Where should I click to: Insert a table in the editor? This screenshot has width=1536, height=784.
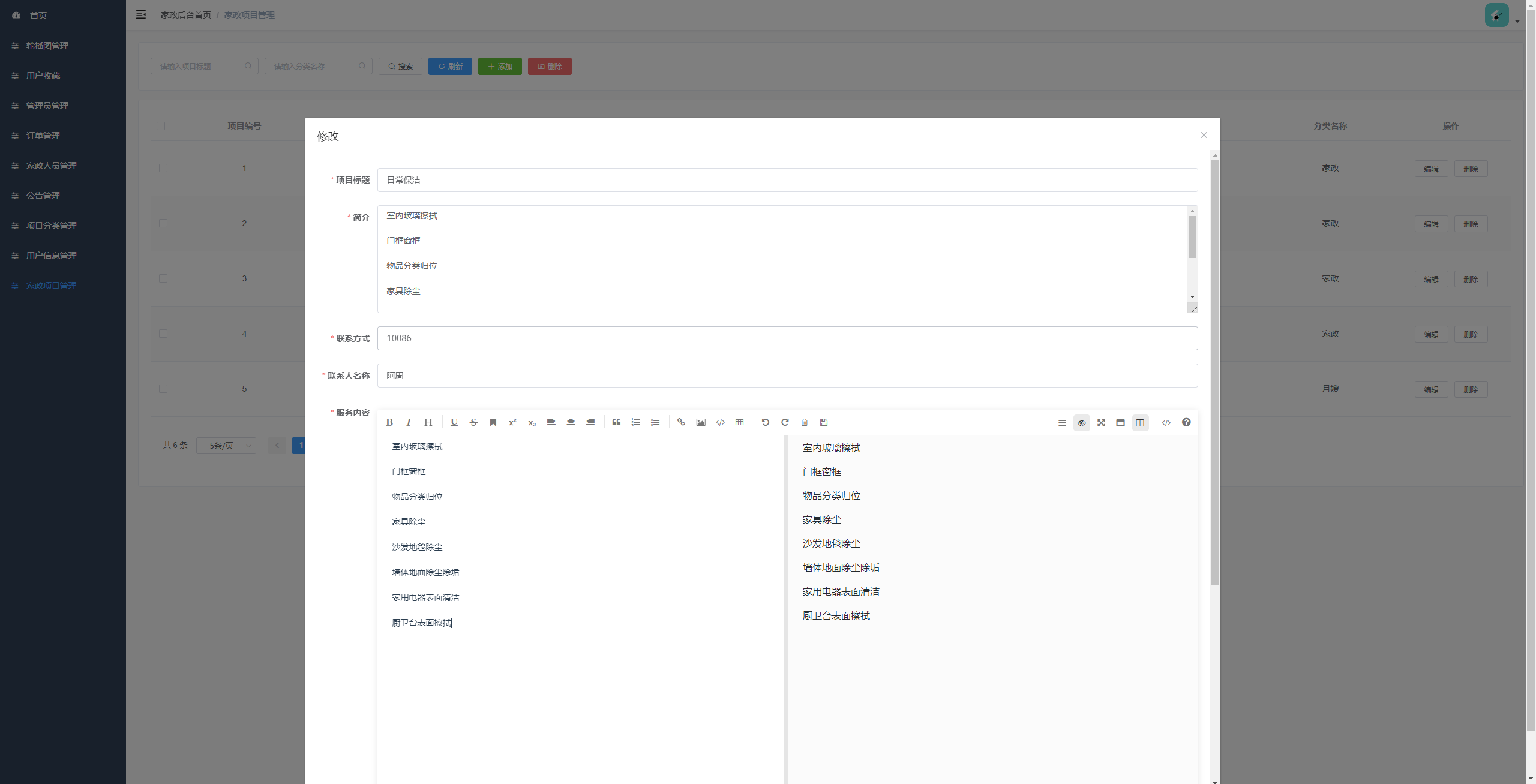[740, 422]
